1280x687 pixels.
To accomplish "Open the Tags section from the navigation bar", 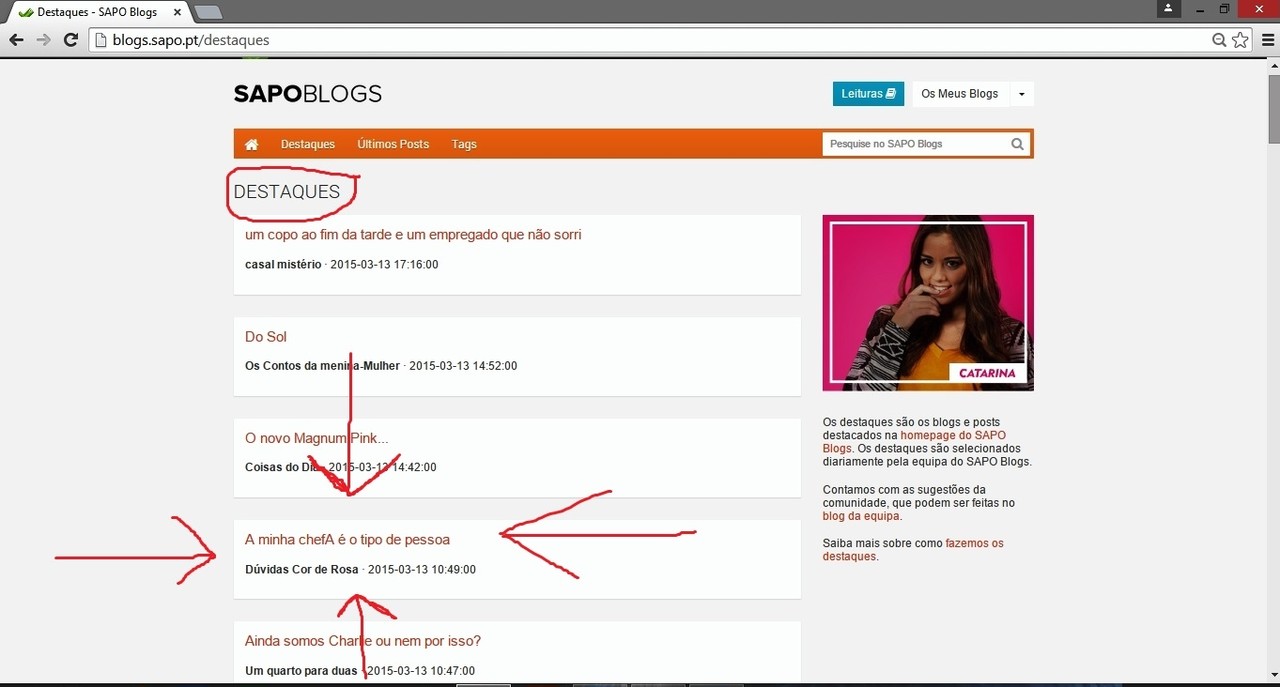I will (464, 144).
